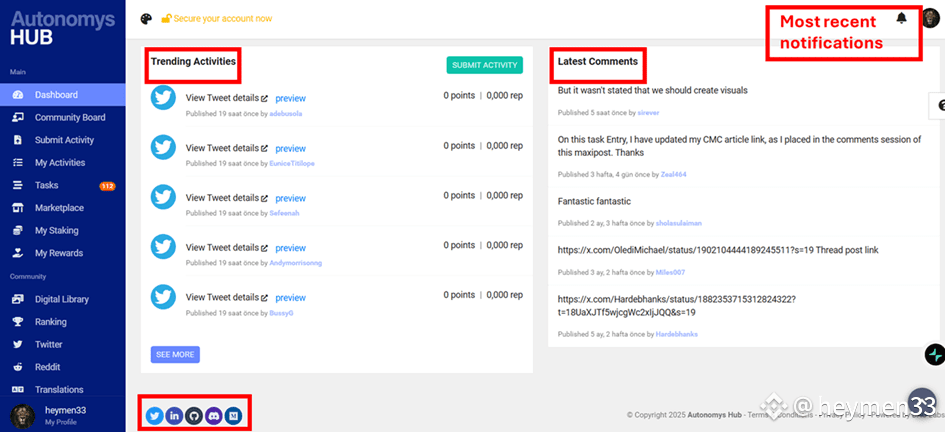Open Digital Library in sidebar
945x432 pixels.
[x=63, y=299]
